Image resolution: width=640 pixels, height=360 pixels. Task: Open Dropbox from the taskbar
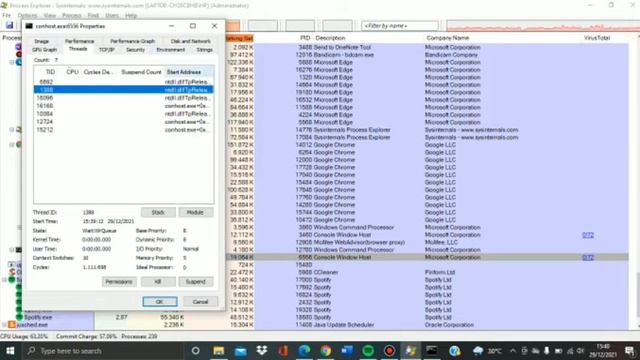(x=262, y=351)
